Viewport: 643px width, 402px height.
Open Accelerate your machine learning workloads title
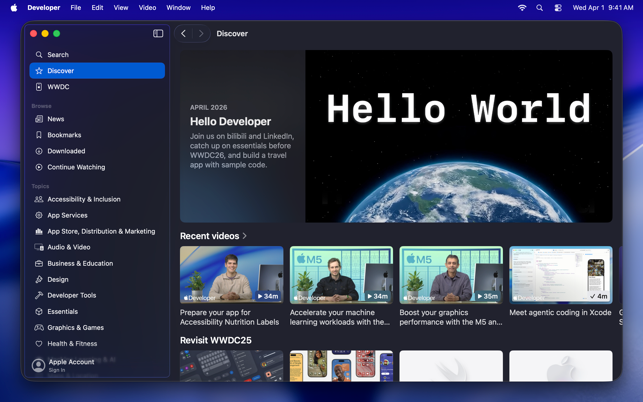coord(340,317)
